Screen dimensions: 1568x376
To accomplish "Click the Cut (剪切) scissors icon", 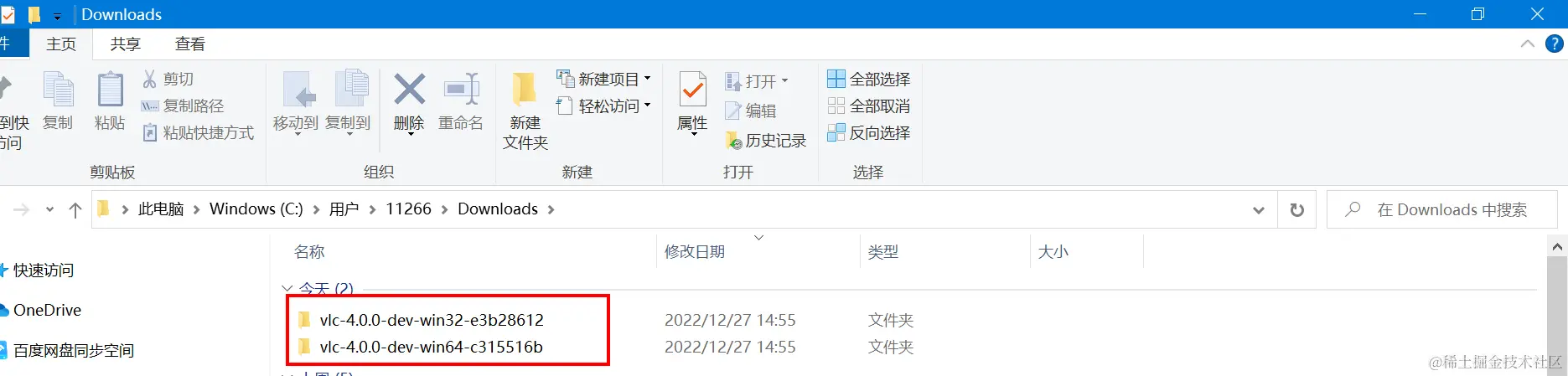I will tap(150, 79).
